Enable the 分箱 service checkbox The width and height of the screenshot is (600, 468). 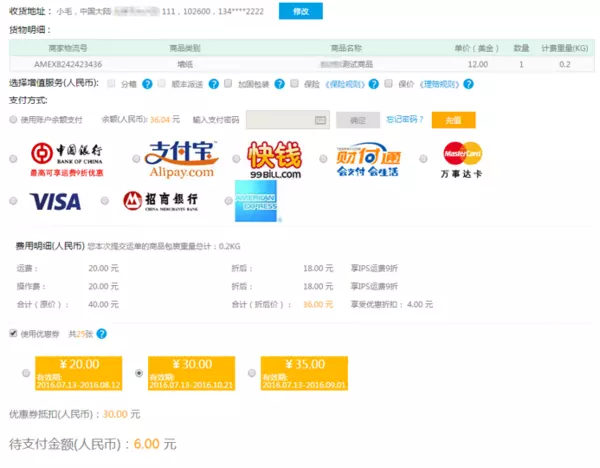[x=111, y=83]
